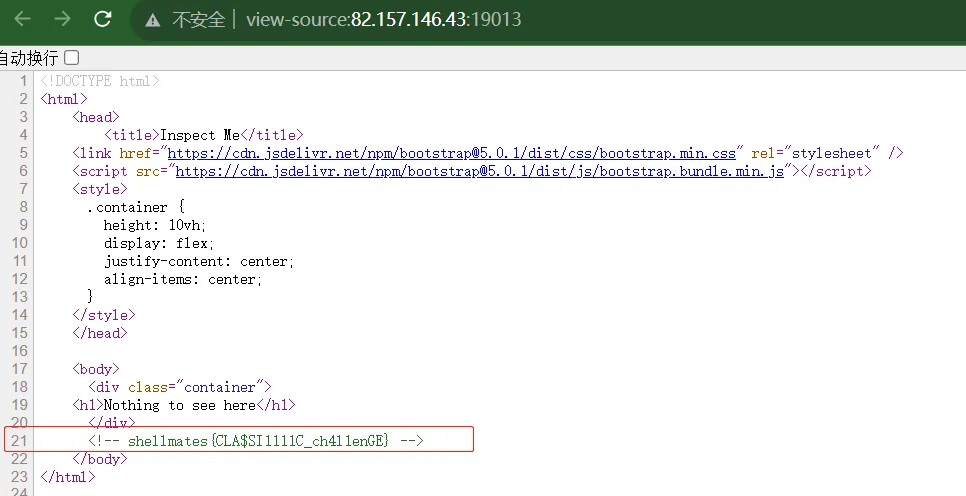Reload the page with refresh icon
The width and height of the screenshot is (966, 496).
coord(102,19)
